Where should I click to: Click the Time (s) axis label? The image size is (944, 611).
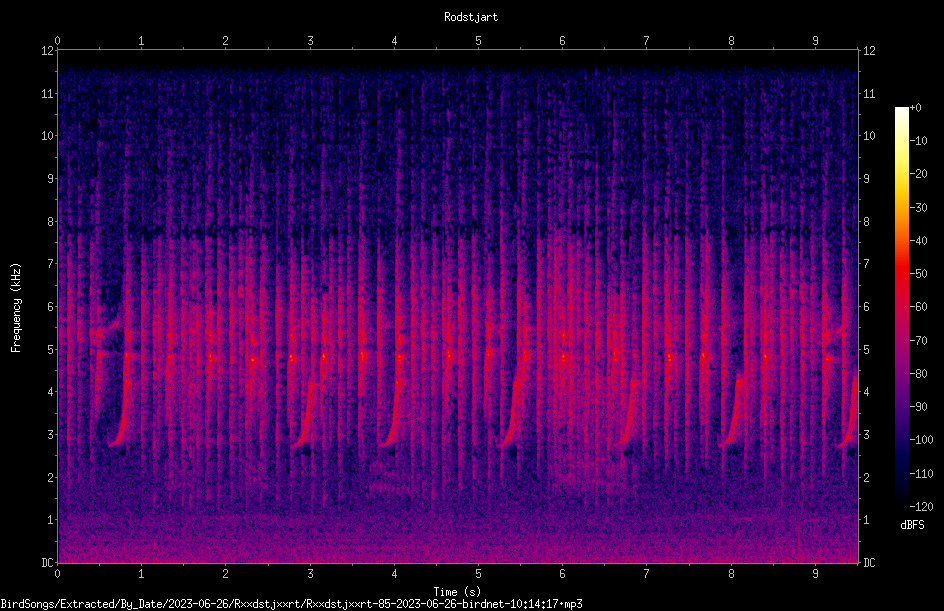click(x=457, y=592)
